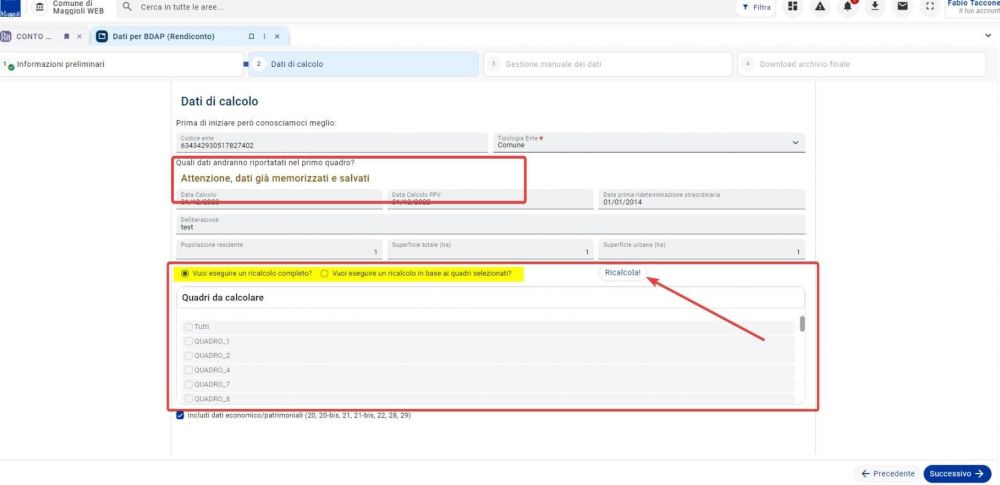Check the QUADRO_8 checkbox
This screenshot has height=485, width=1000.
click(189, 399)
